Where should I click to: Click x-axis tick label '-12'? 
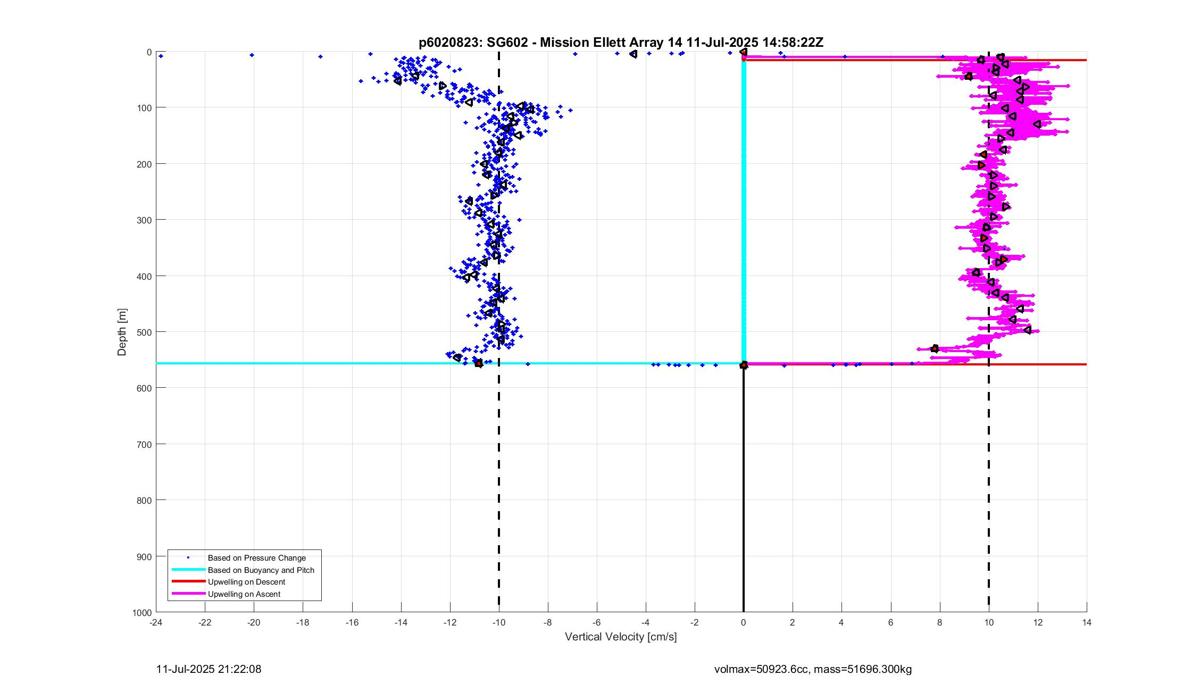tap(450, 622)
